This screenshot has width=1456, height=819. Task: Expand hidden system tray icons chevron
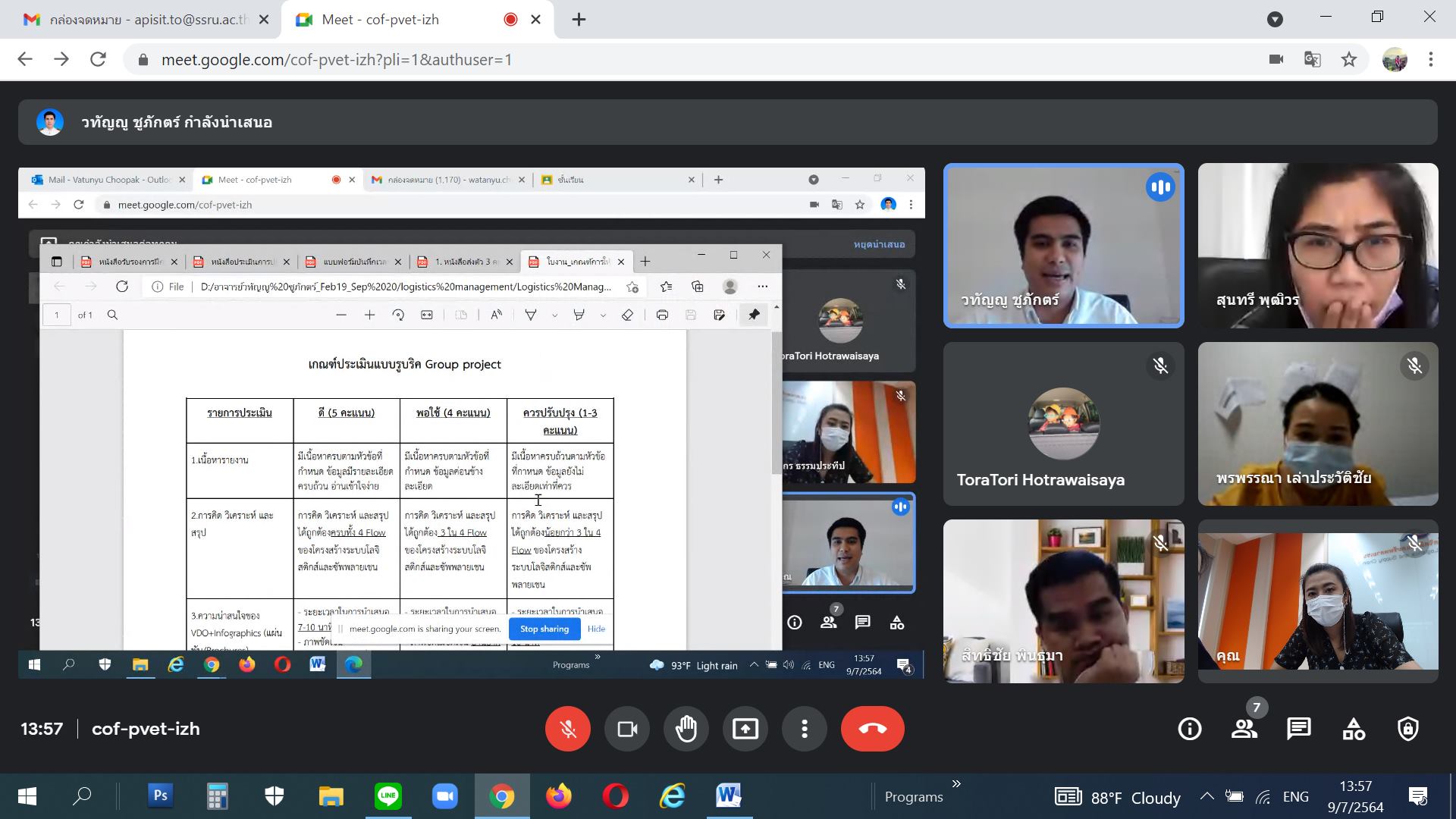click(1207, 796)
